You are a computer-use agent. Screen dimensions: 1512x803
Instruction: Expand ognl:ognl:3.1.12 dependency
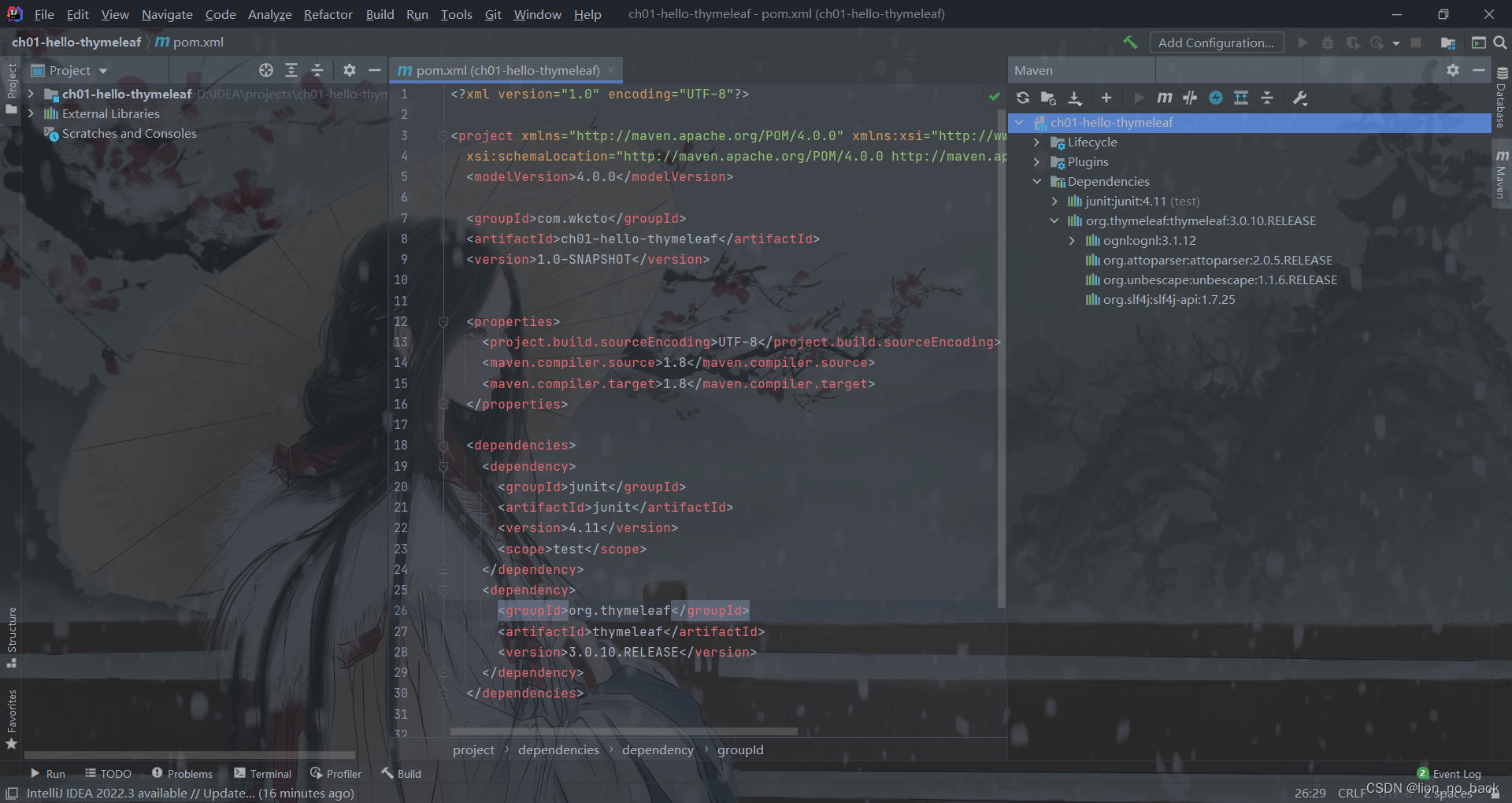click(1072, 240)
